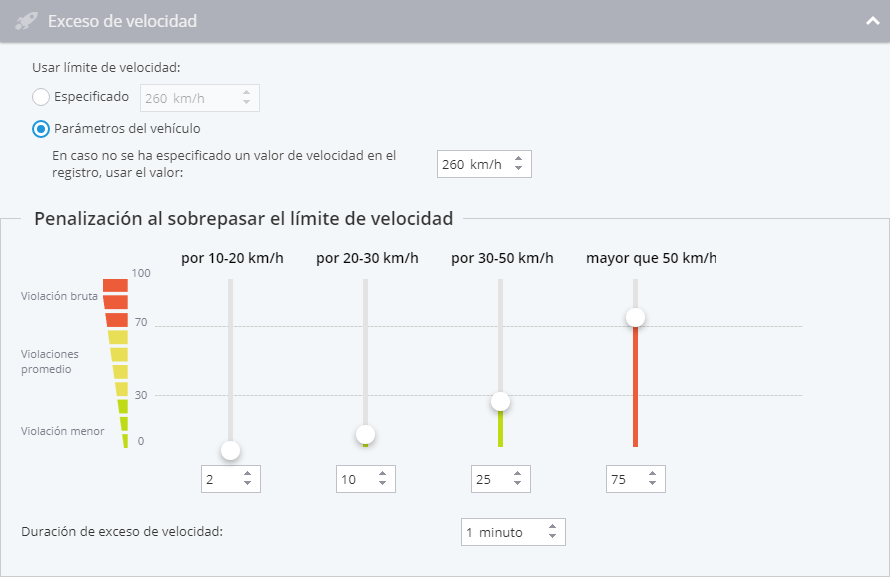The height and width of the screenshot is (577, 890).
Task: Click the mayor que 50 km/h slider knob
Action: (635, 317)
